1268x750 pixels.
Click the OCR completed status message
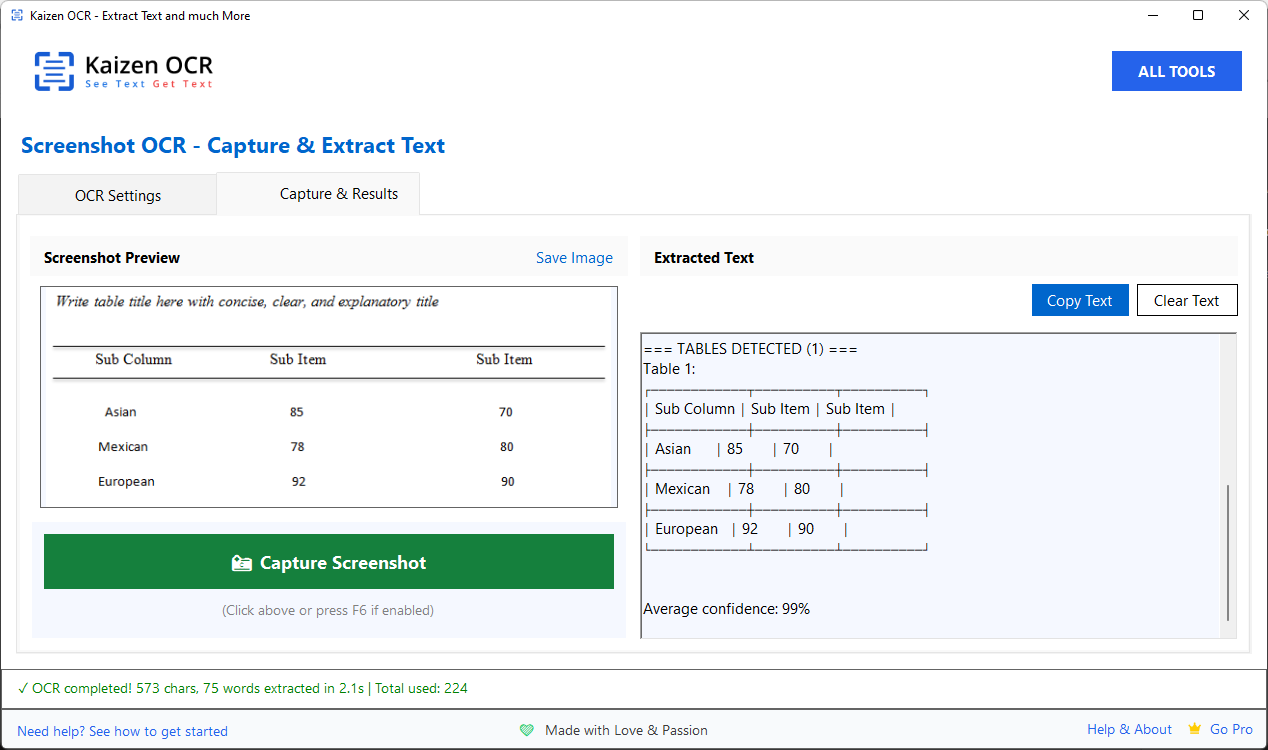click(x=244, y=688)
